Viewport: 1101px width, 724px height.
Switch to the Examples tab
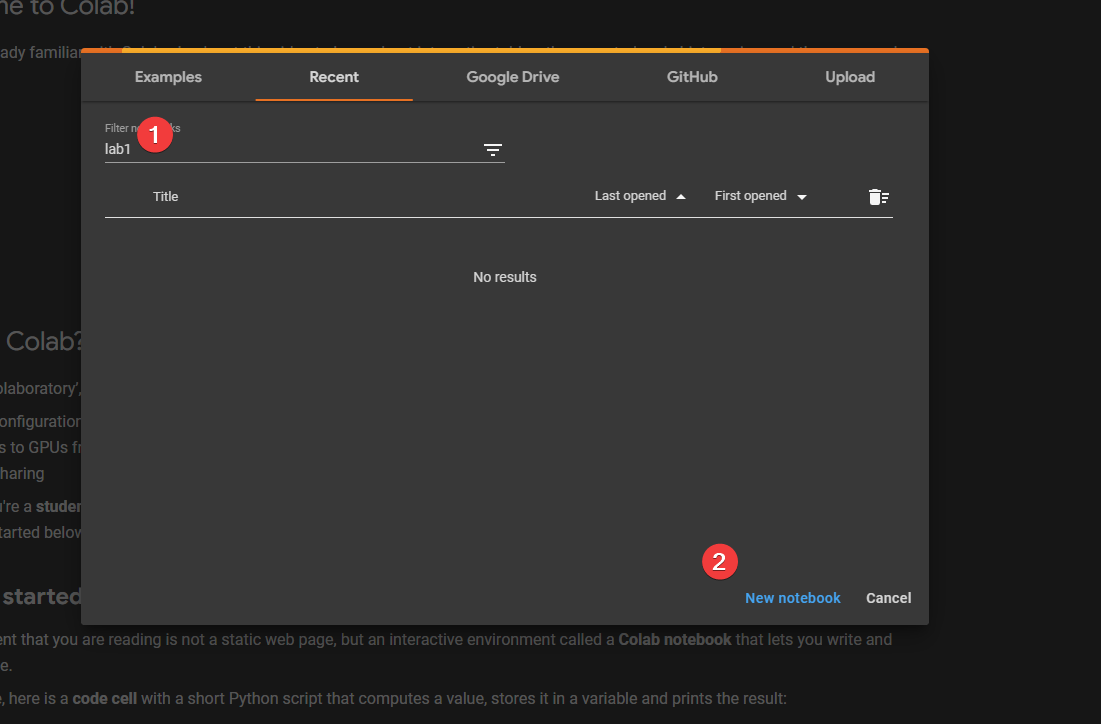(168, 77)
